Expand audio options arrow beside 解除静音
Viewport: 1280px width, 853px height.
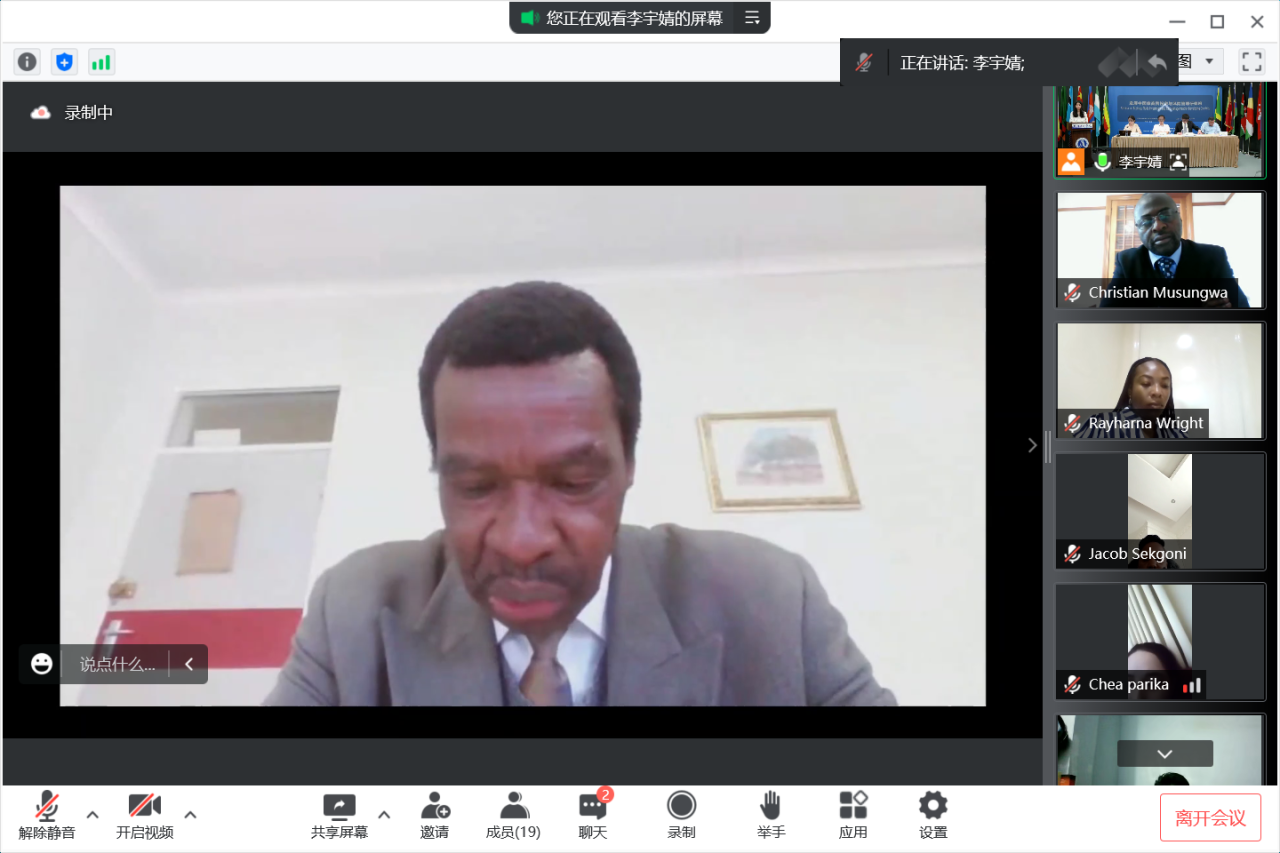click(93, 814)
